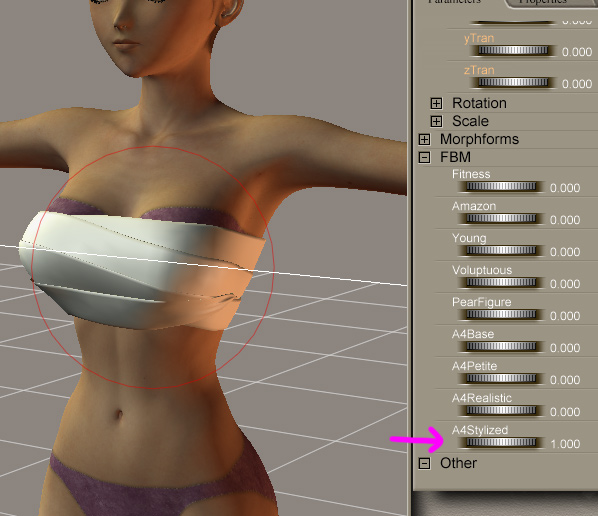Screen dimensions: 598x516
Task: Click the yTran parameter dial
Action: coord(513,50)
